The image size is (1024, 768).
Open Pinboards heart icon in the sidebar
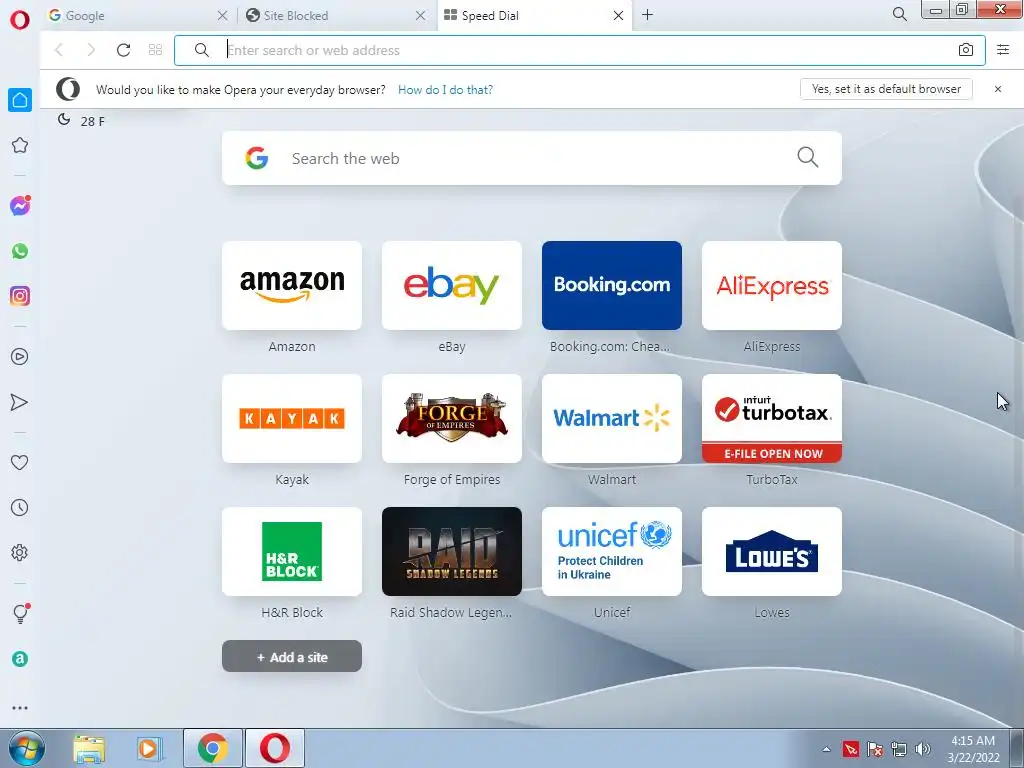20,462
